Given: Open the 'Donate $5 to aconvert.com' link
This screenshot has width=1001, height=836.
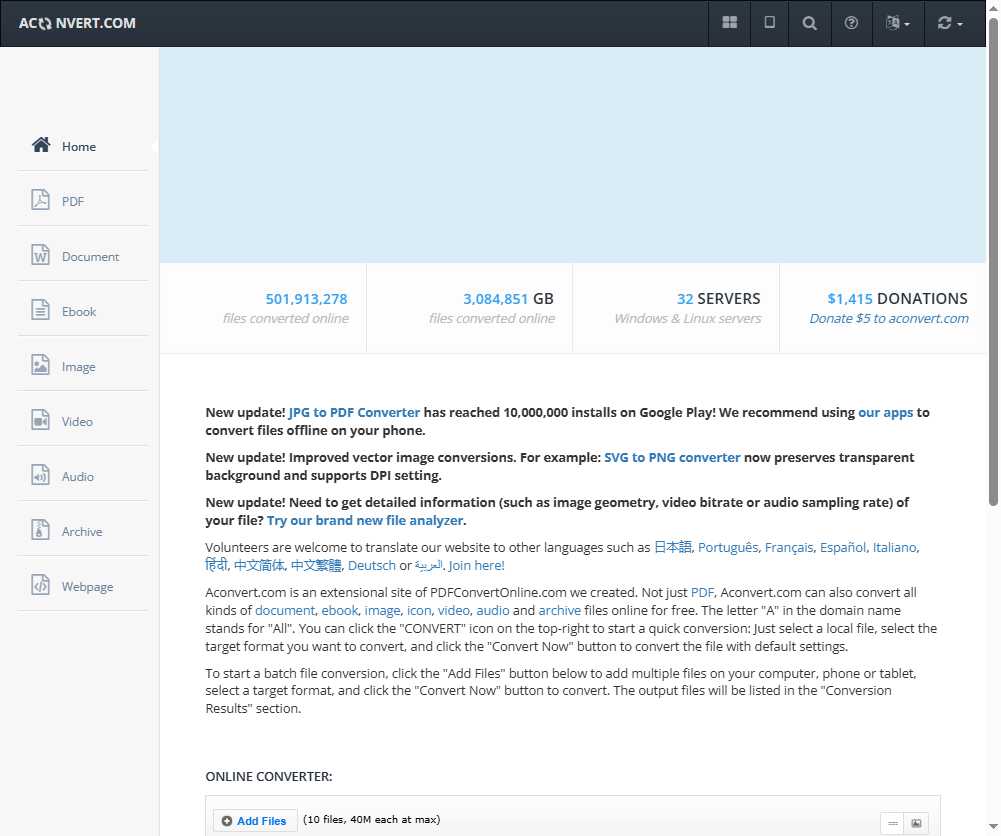Looking at the screenshot, I should click(888, 318).
